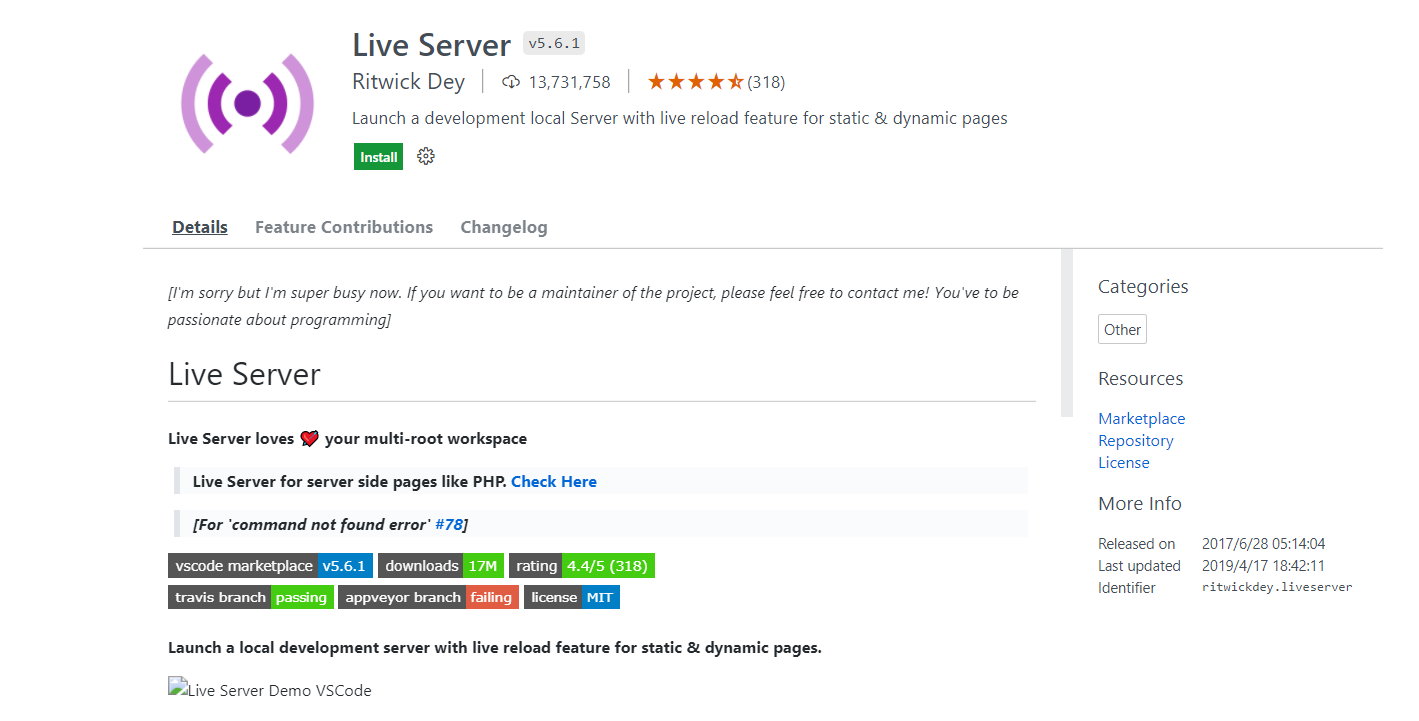Screen dimensions: 1419x721
Task: Click publisher name Ritwick Dey
Action: tap(408, 82)
